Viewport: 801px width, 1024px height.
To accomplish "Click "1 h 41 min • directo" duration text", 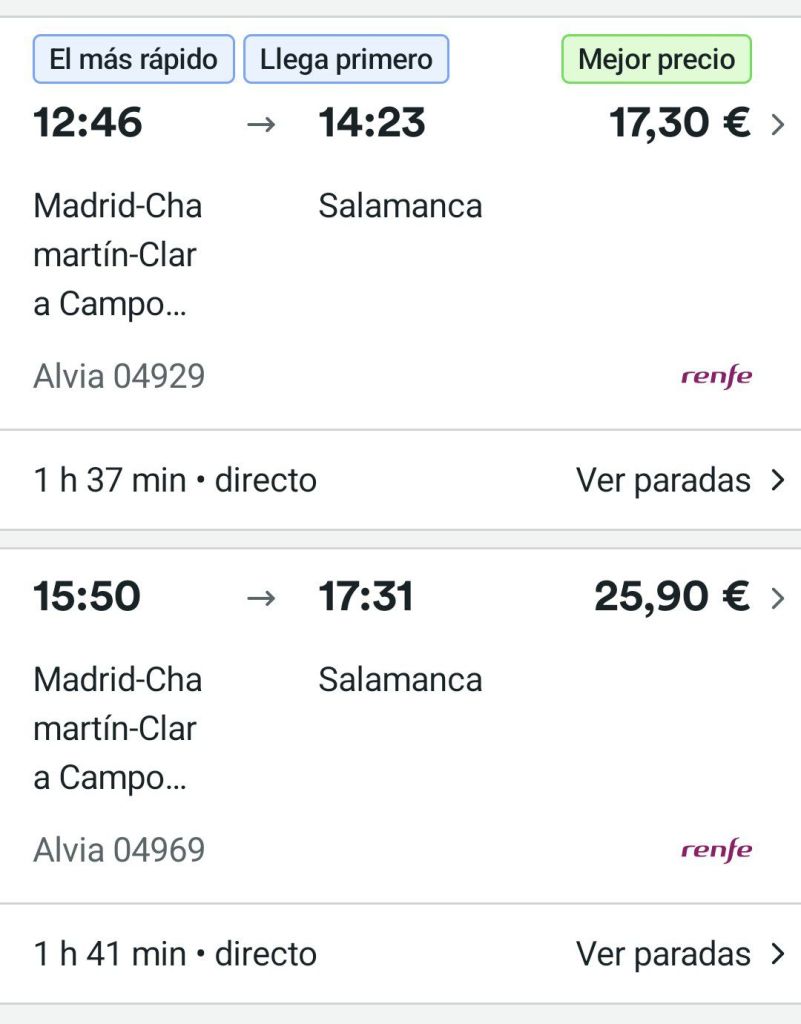I will 175,954.
